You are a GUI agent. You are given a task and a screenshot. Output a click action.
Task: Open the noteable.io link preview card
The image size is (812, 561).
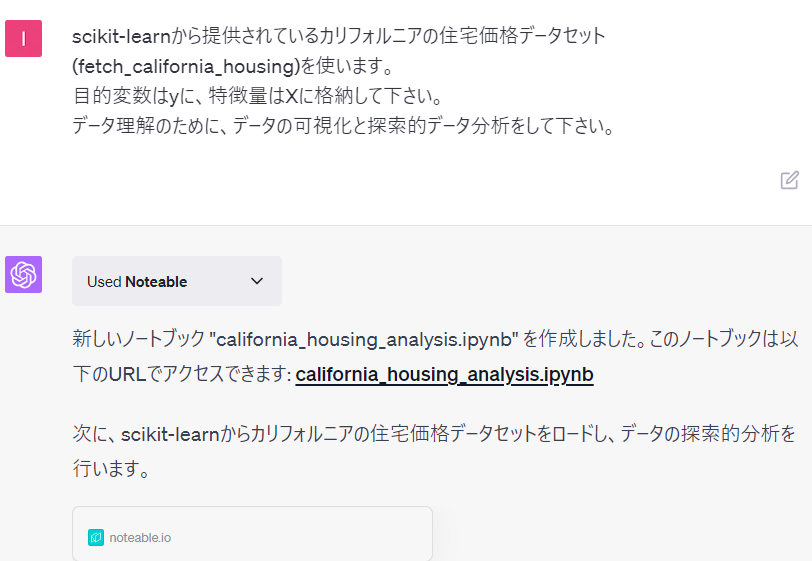click(x=252, y=536)
